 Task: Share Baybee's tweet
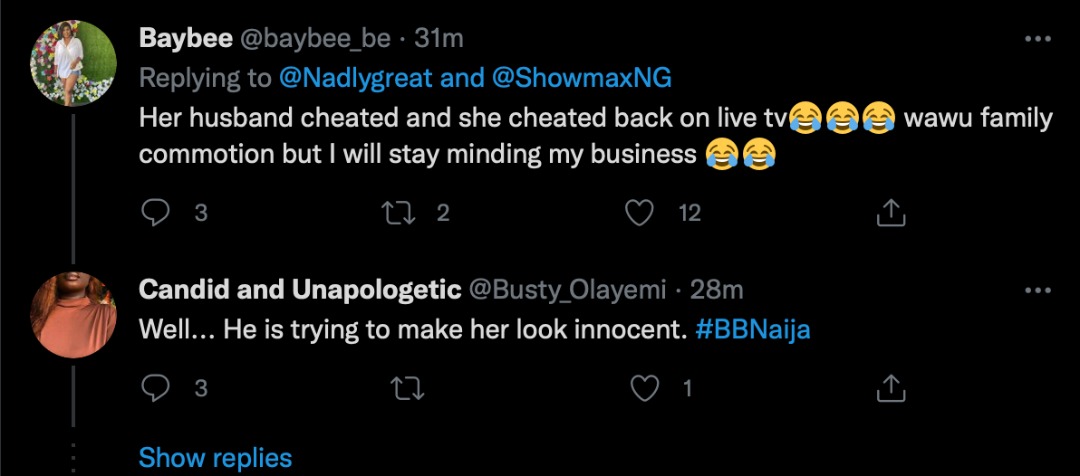click(x=890, y=212)
